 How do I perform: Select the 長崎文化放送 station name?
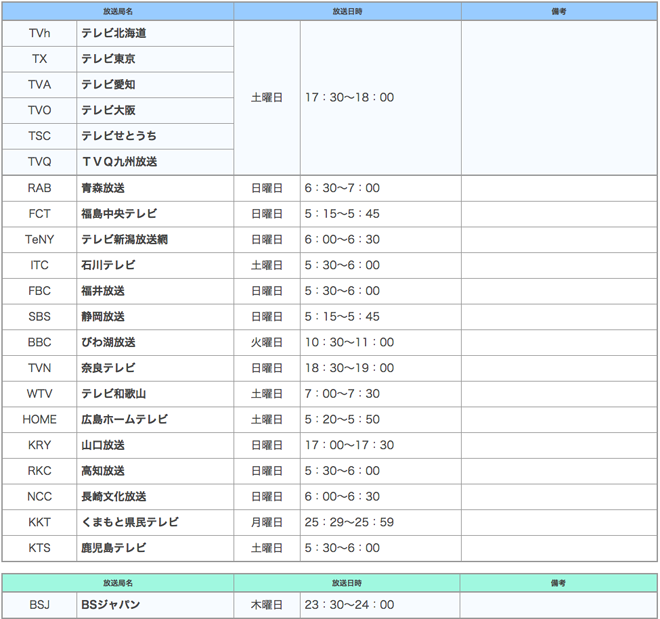point(114,496)
